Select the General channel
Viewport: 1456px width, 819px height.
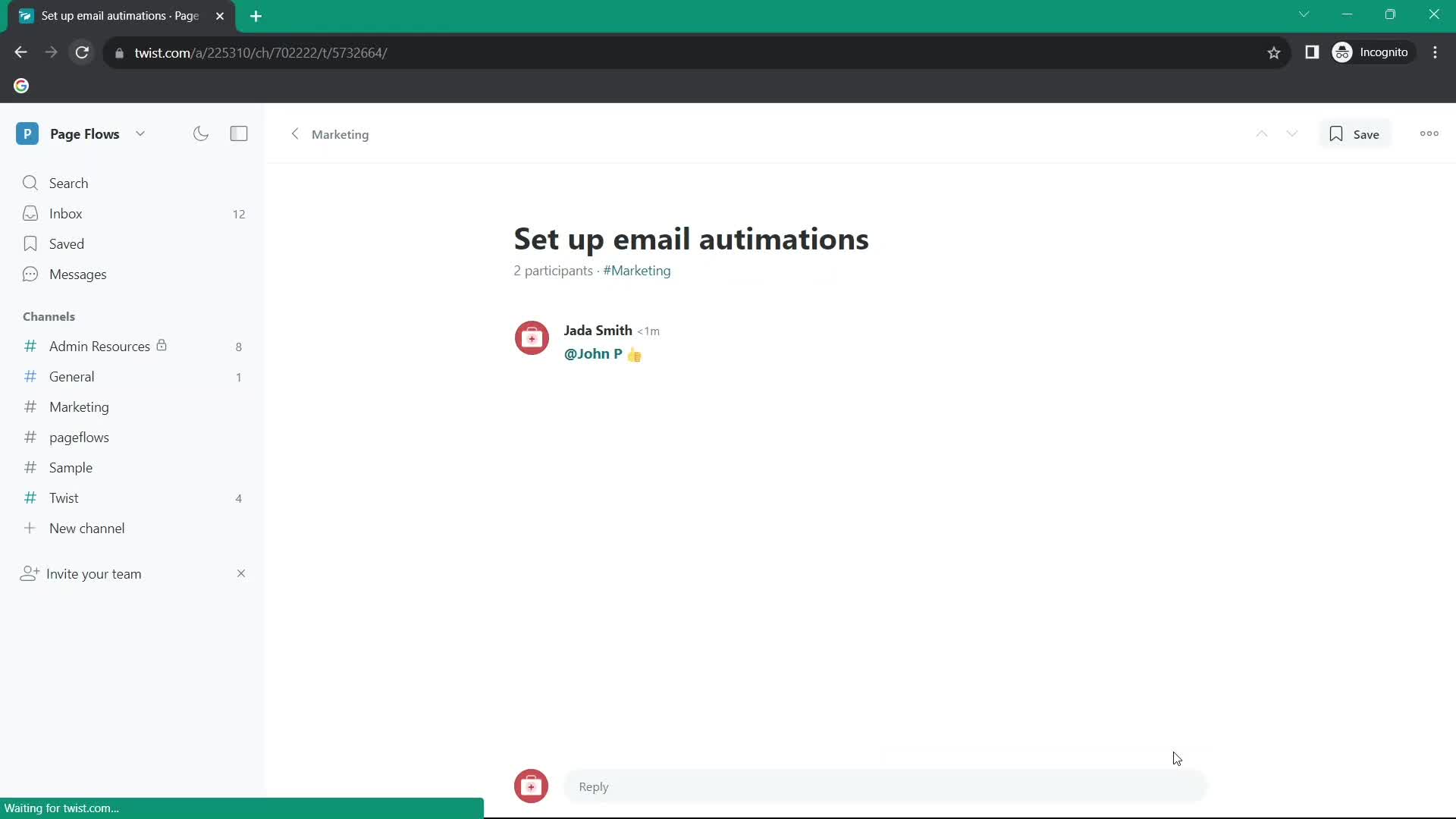[71, 377]
